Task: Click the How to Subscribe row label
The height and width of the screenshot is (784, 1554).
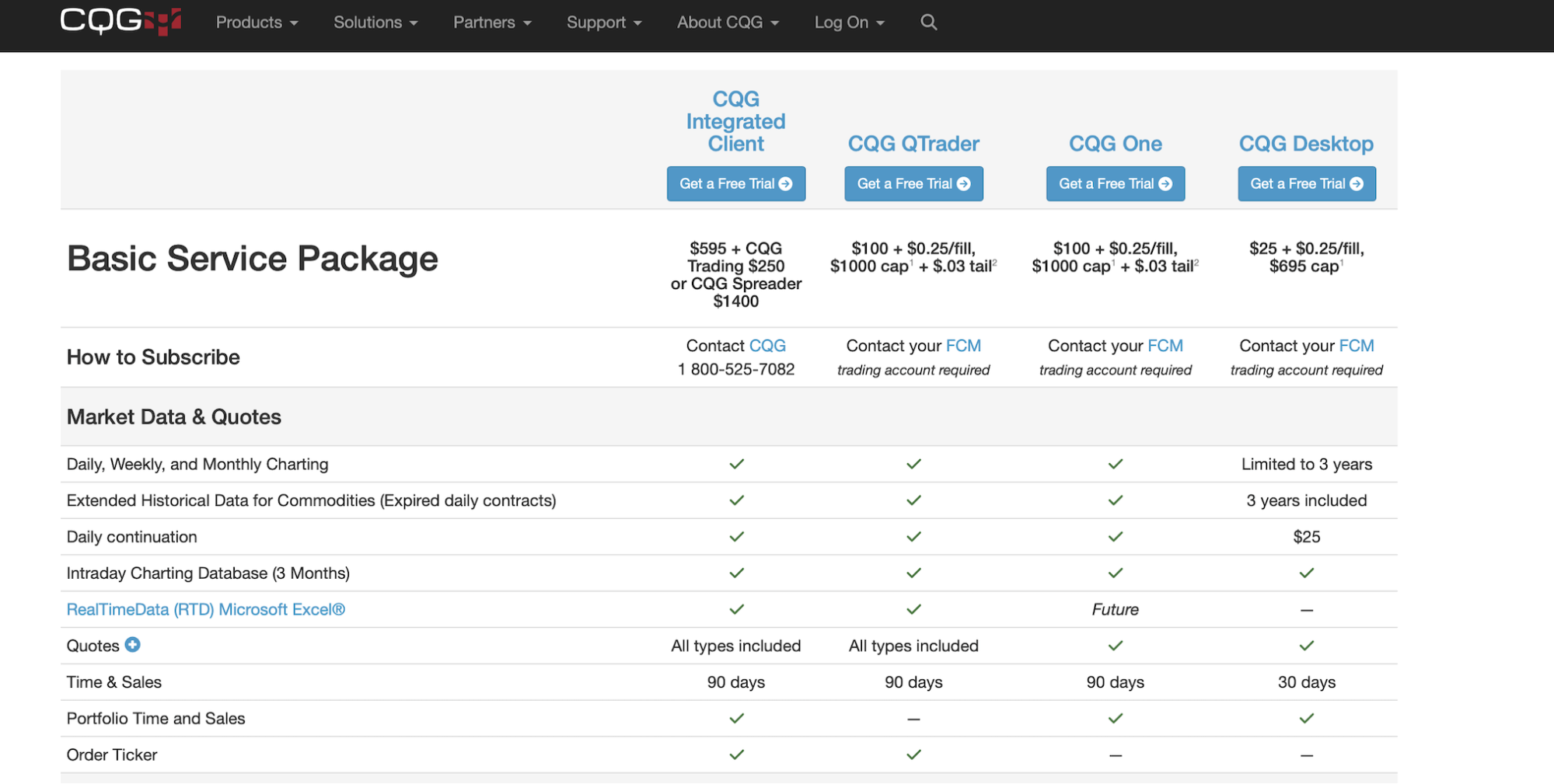Action: tap(153, 357)
